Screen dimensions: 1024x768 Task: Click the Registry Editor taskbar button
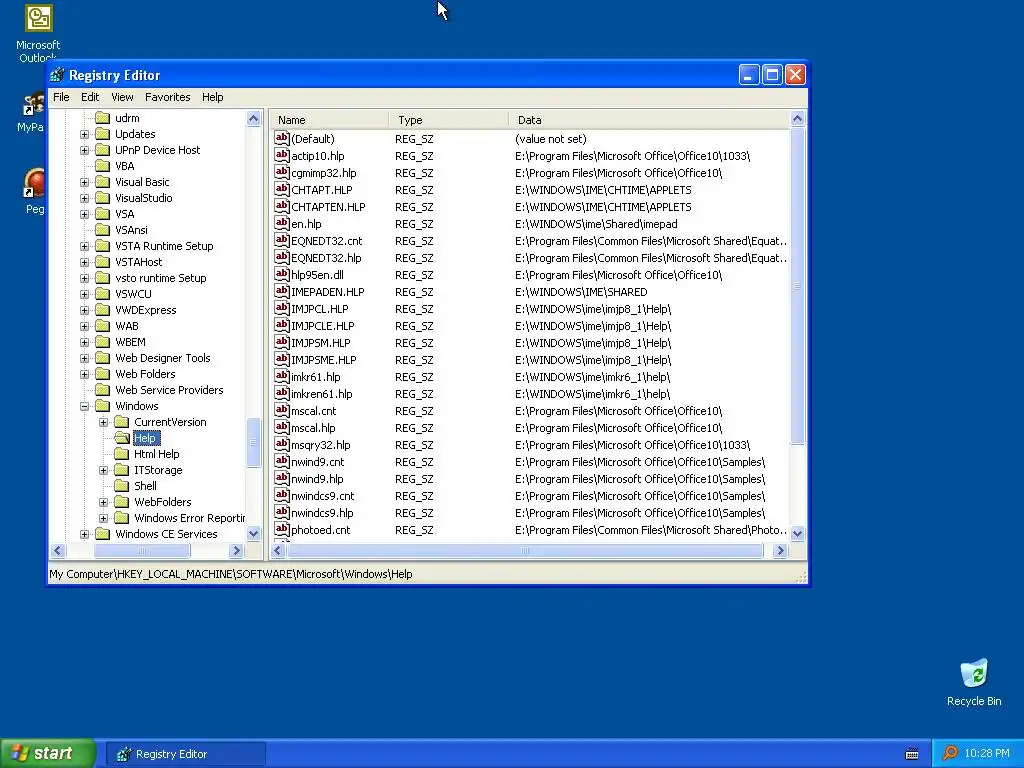185,754
